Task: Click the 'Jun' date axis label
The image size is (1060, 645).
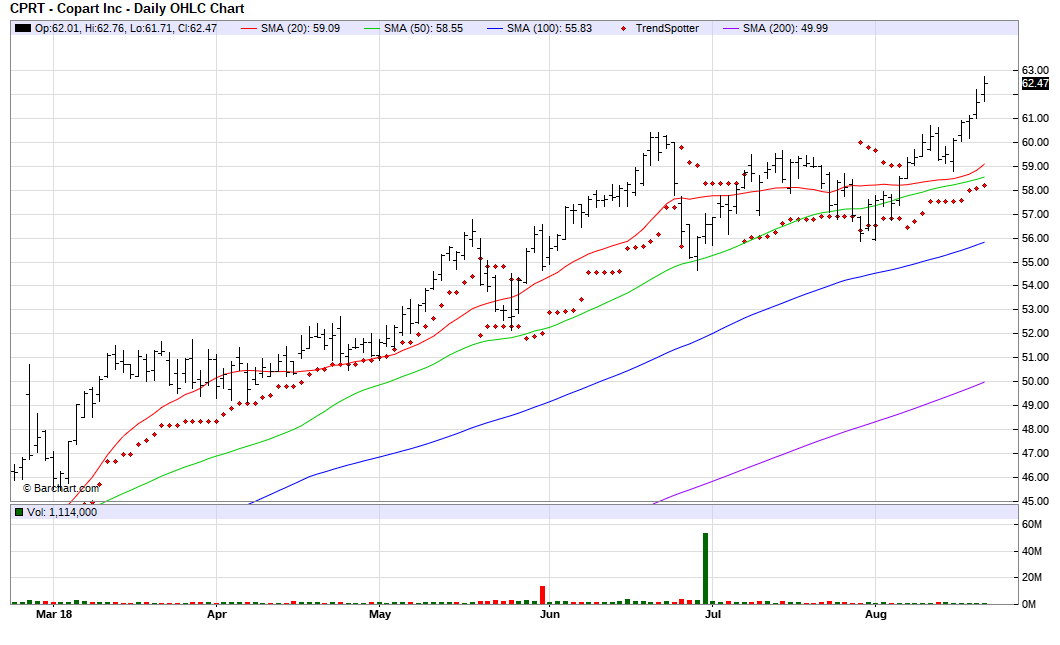Action: (550, 614)
